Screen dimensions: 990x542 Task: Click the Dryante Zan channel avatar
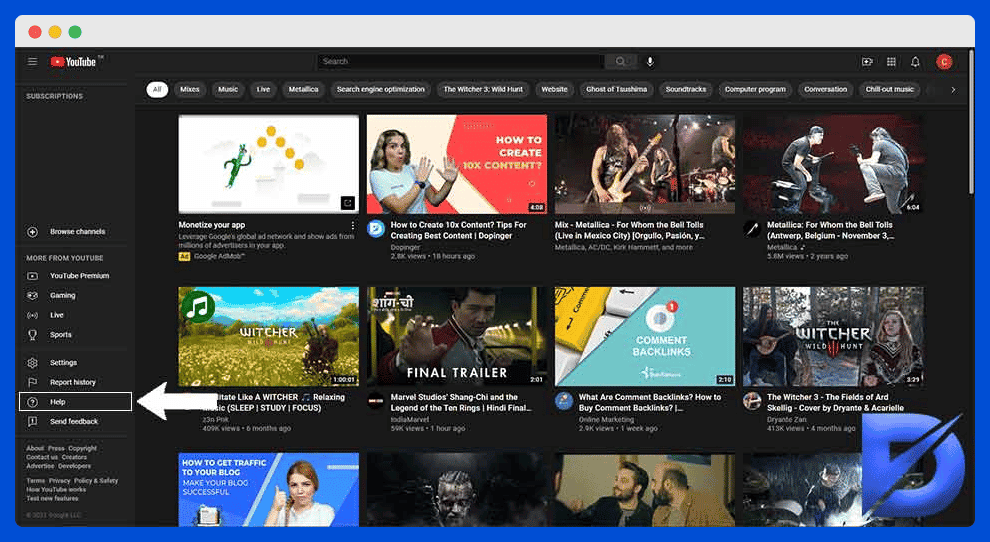751,401
